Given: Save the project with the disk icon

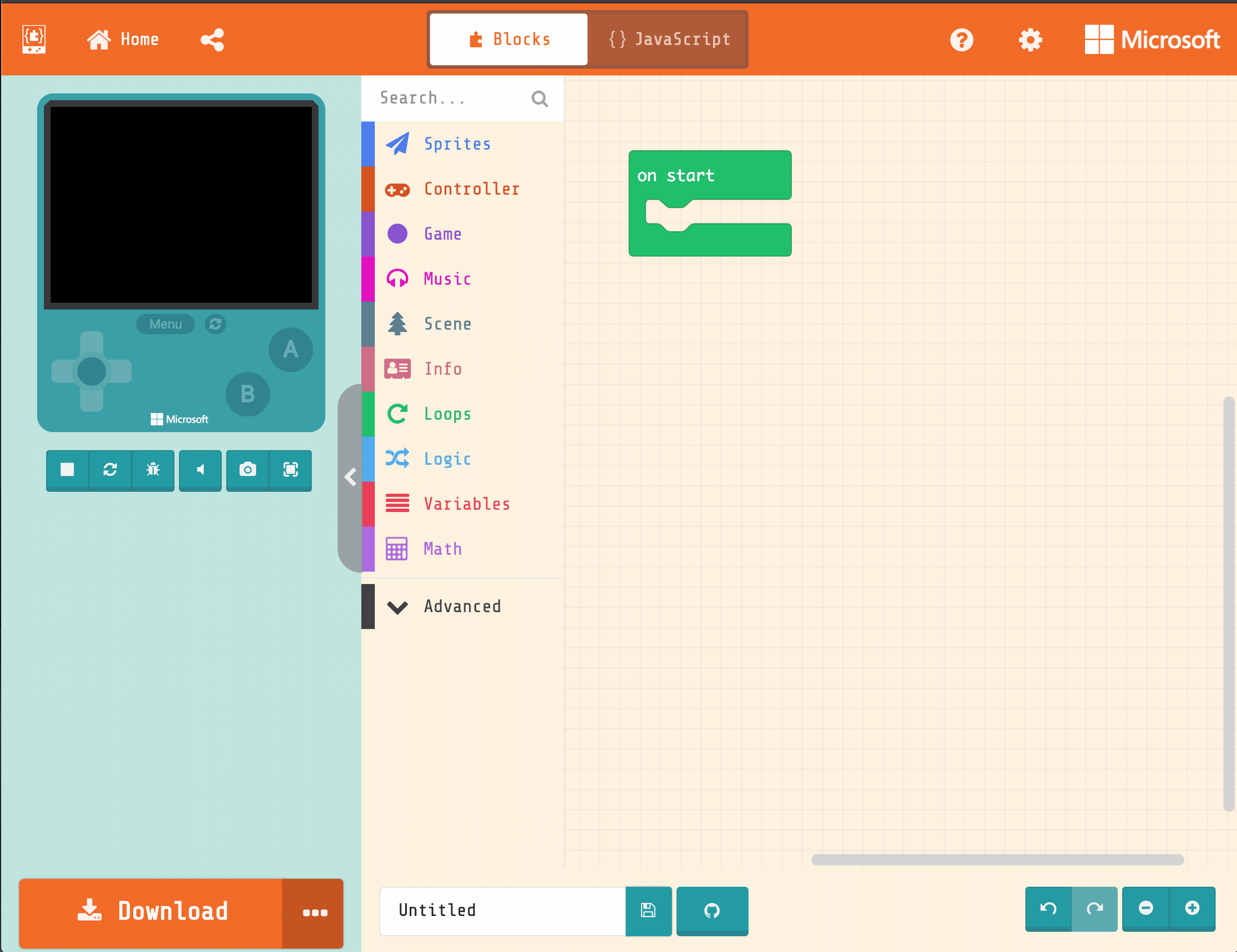Looking at the screenshot, I should (648, 910).
